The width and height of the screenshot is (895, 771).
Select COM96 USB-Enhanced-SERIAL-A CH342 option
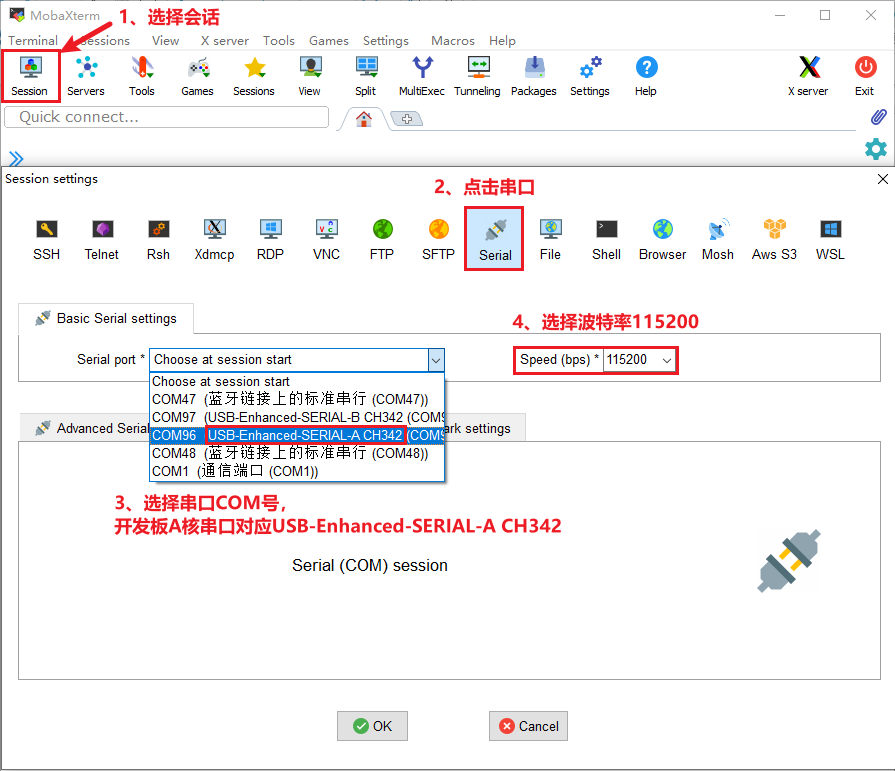(x=297, y=435)
